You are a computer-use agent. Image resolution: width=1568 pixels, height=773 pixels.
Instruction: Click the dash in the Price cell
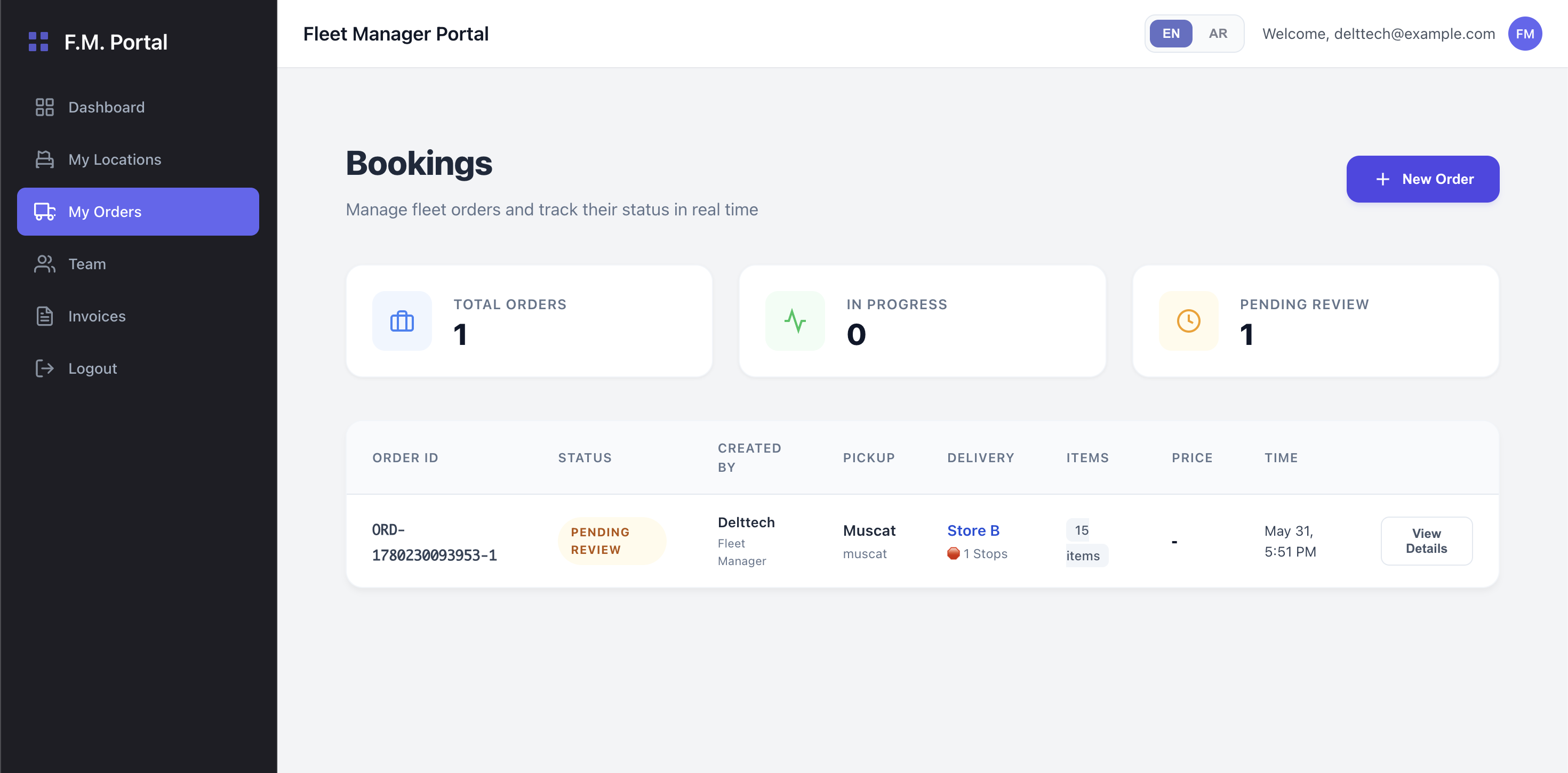pyautogui.click(x=1174, y=542)
